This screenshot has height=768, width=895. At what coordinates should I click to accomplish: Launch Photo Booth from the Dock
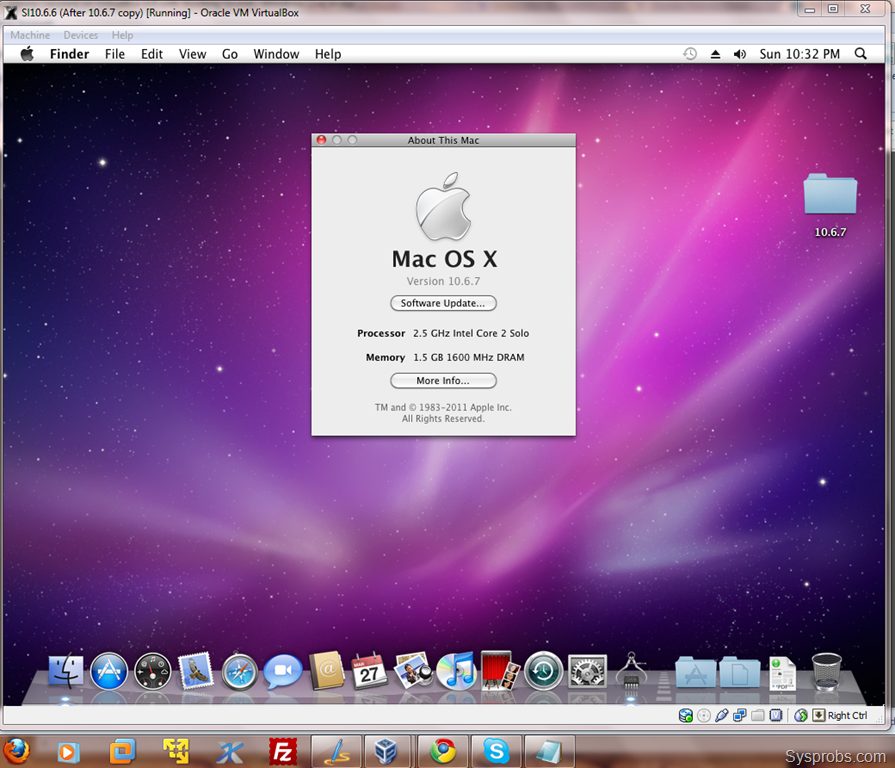pos(500,670)
